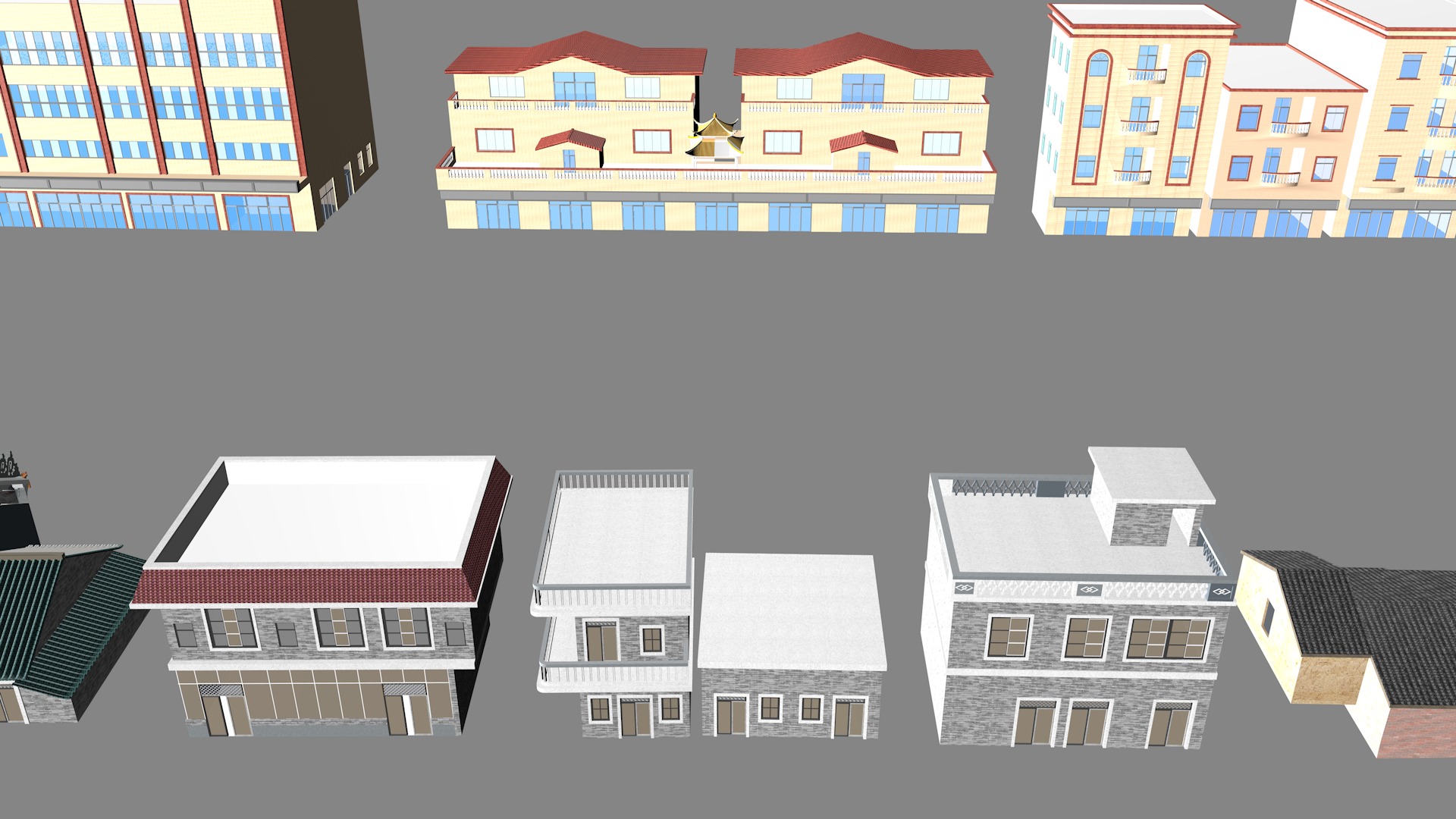Select the small golden pagoda model
The width and height of the screenshot is (1456, 819).
[714, 138]
